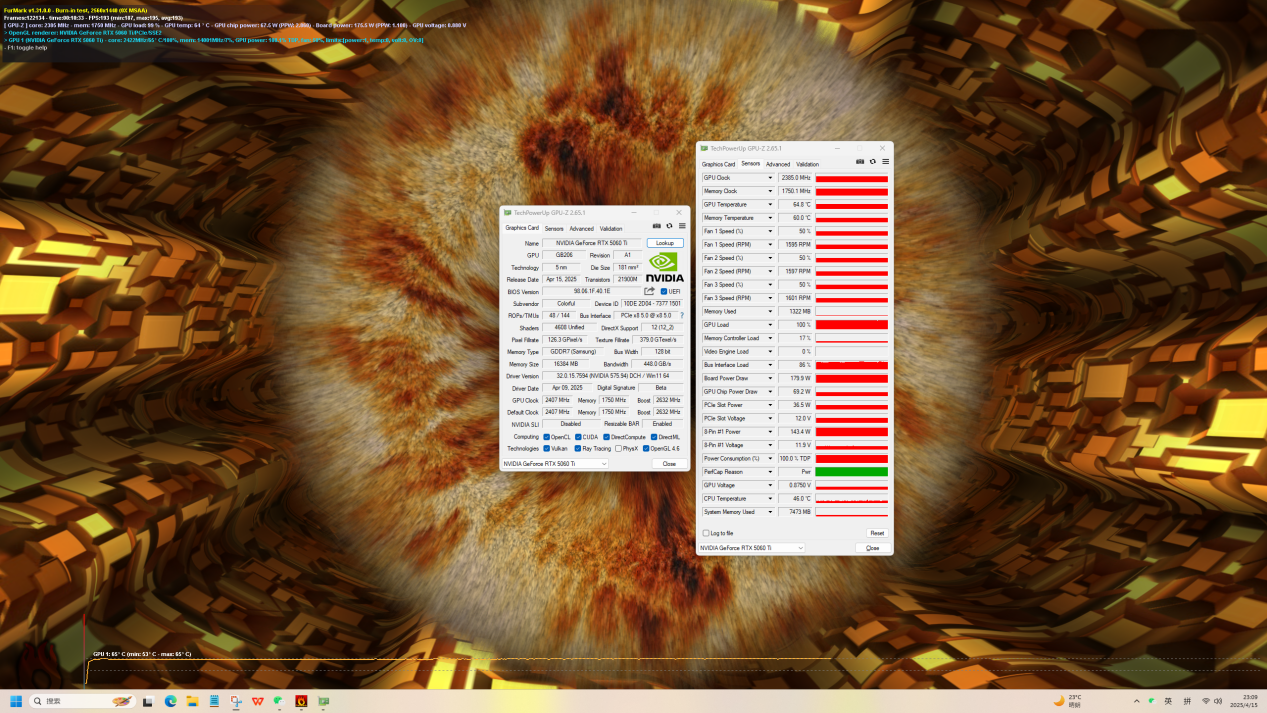The image size is (1267, 713).
Task: Click the System Memory Used value 7473 MB
Action: 796,512
